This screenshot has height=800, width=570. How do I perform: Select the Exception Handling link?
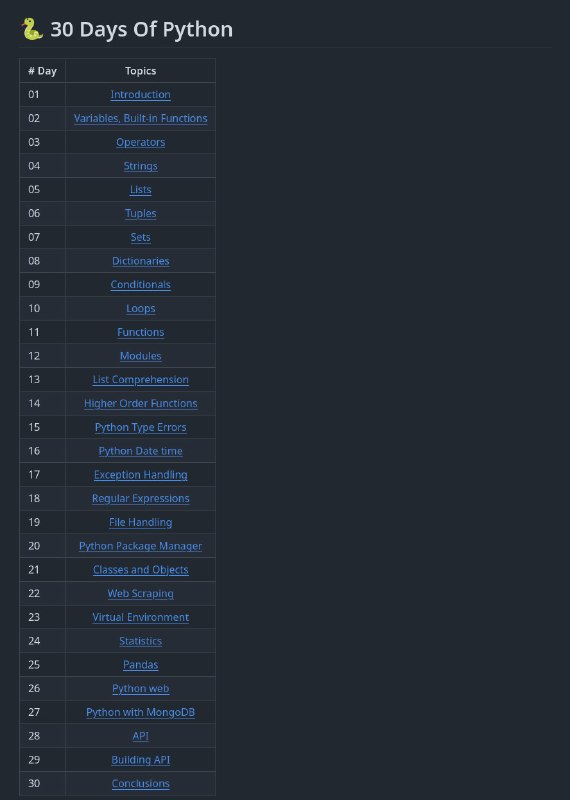coord(140,474)
